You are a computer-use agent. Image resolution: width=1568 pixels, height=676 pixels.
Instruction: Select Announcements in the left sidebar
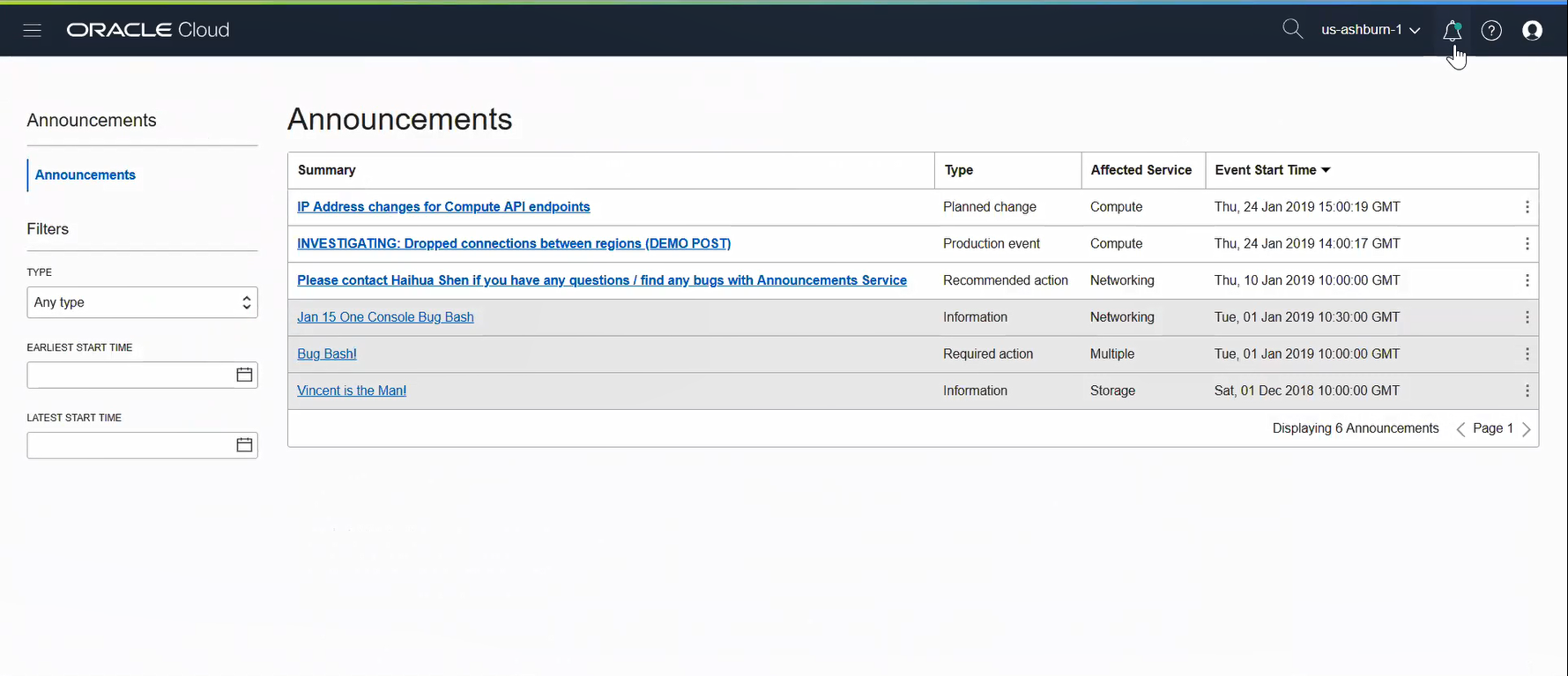coord(85,175)
